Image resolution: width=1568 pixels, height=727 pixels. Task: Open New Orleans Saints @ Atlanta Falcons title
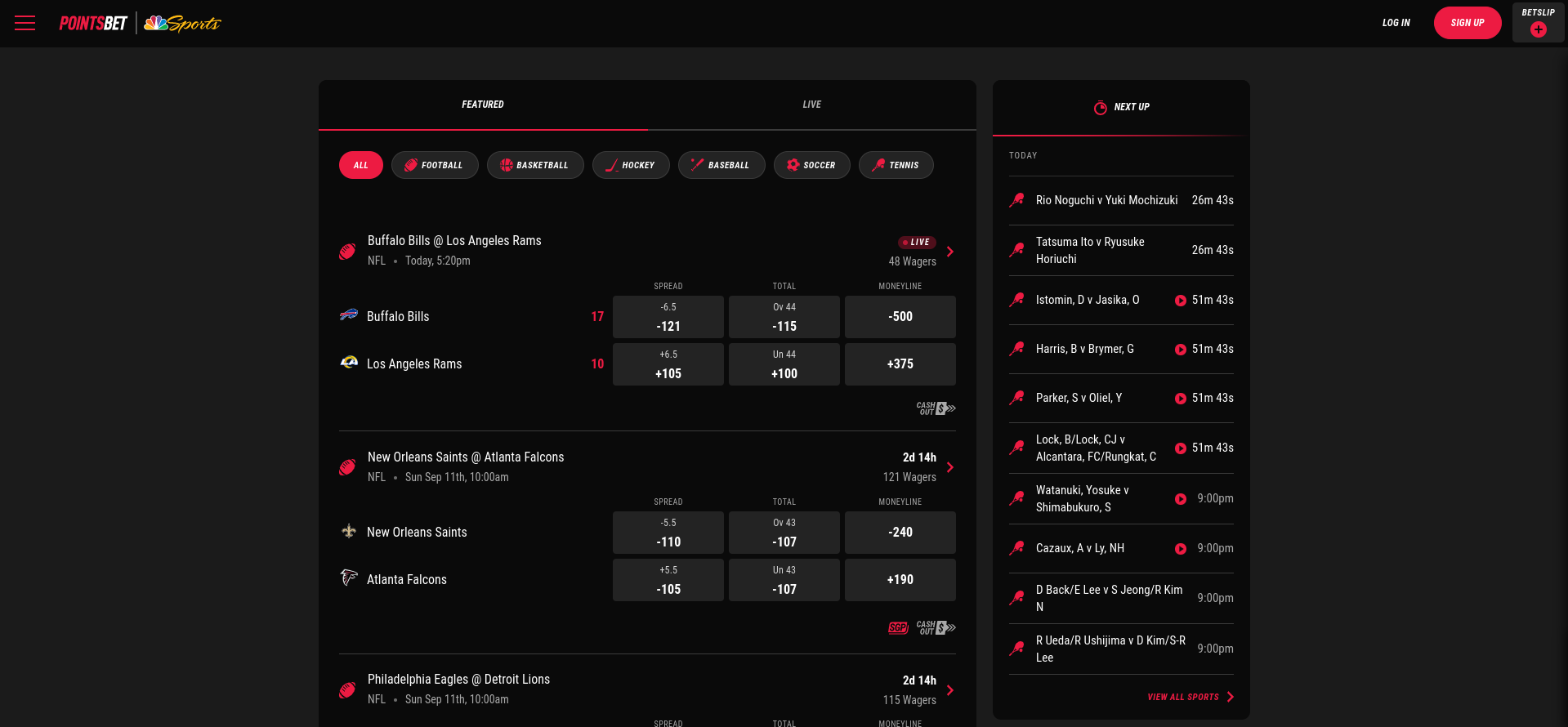pyautogui.click(x=466, y=457)
